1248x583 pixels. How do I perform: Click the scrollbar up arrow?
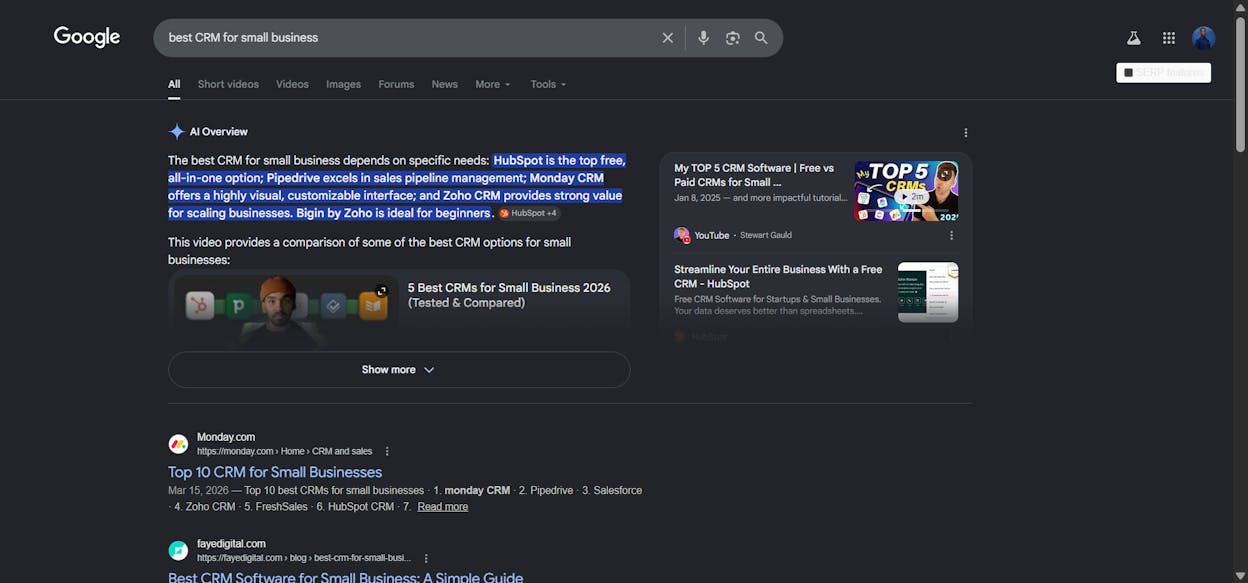click(1241, 7)
